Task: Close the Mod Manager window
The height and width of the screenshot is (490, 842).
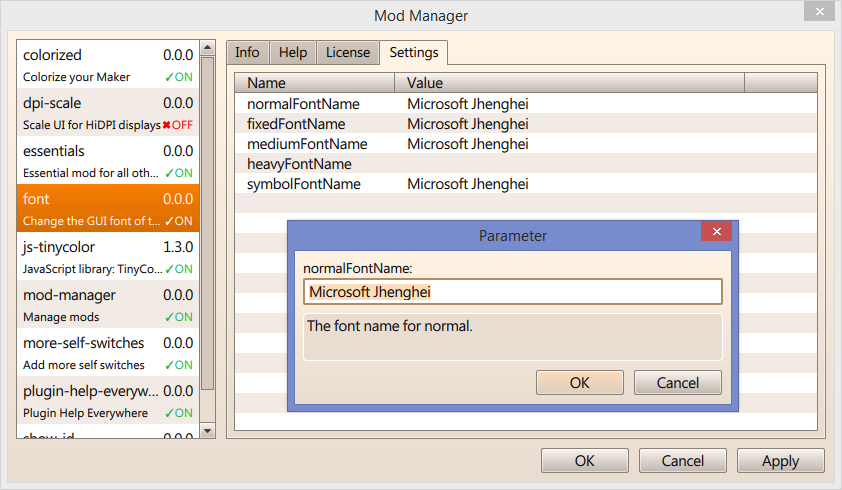Action: 819,11
